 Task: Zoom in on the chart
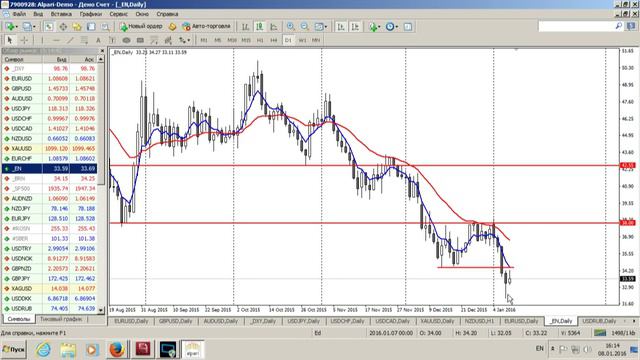click(290, 27)
